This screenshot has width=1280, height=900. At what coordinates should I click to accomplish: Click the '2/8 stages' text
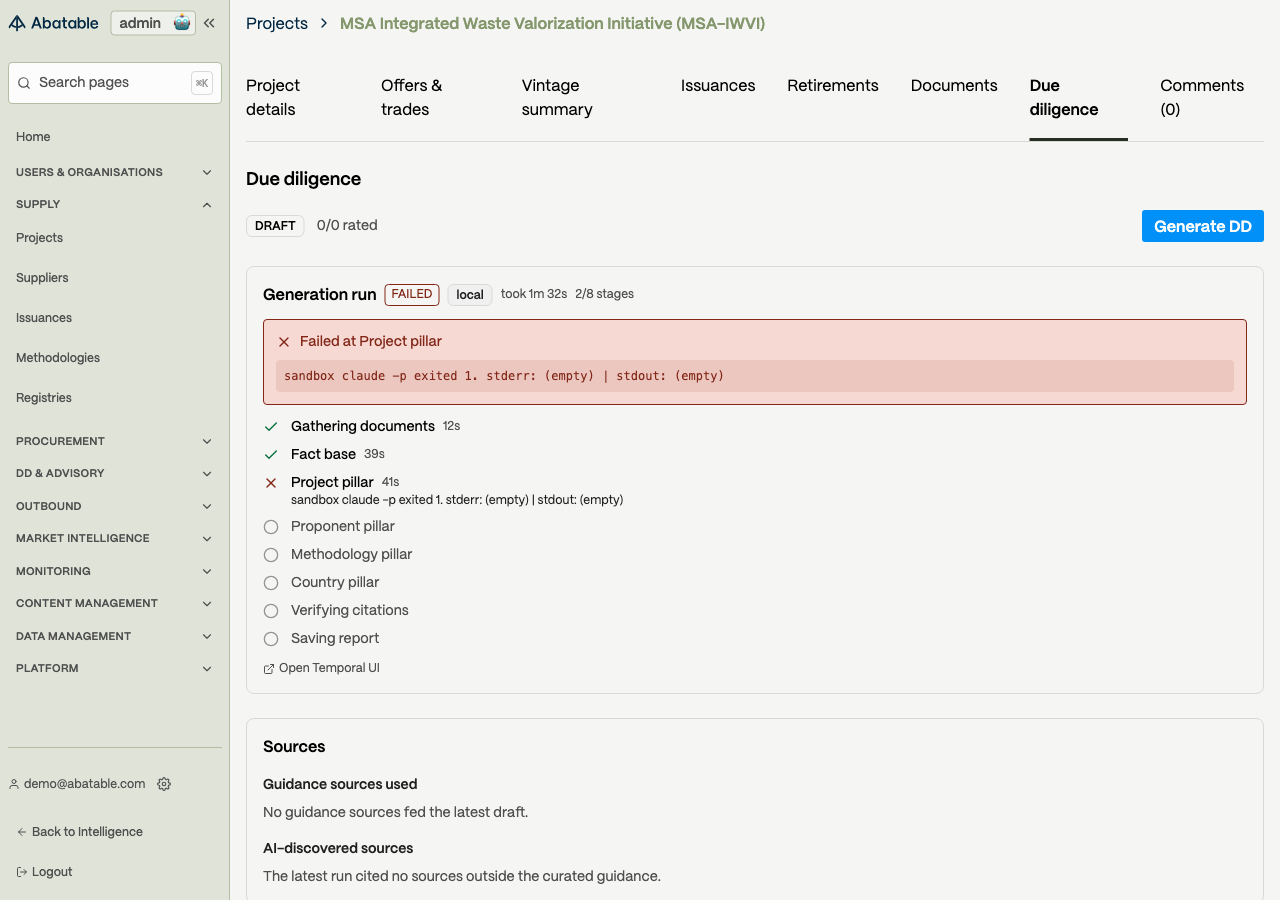(x=604, y=294)
